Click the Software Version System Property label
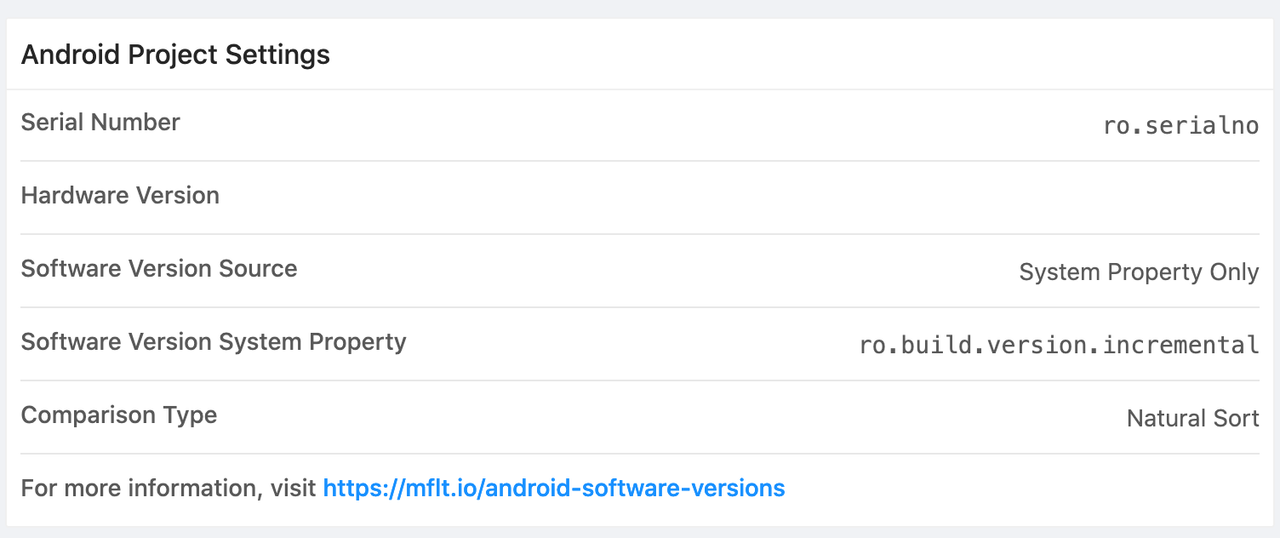This screenshot has width=1280, height=538. [213, 342]
